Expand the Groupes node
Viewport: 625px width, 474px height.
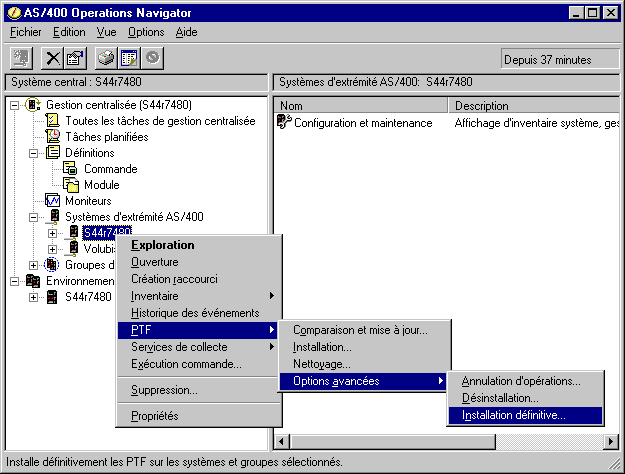33,265
